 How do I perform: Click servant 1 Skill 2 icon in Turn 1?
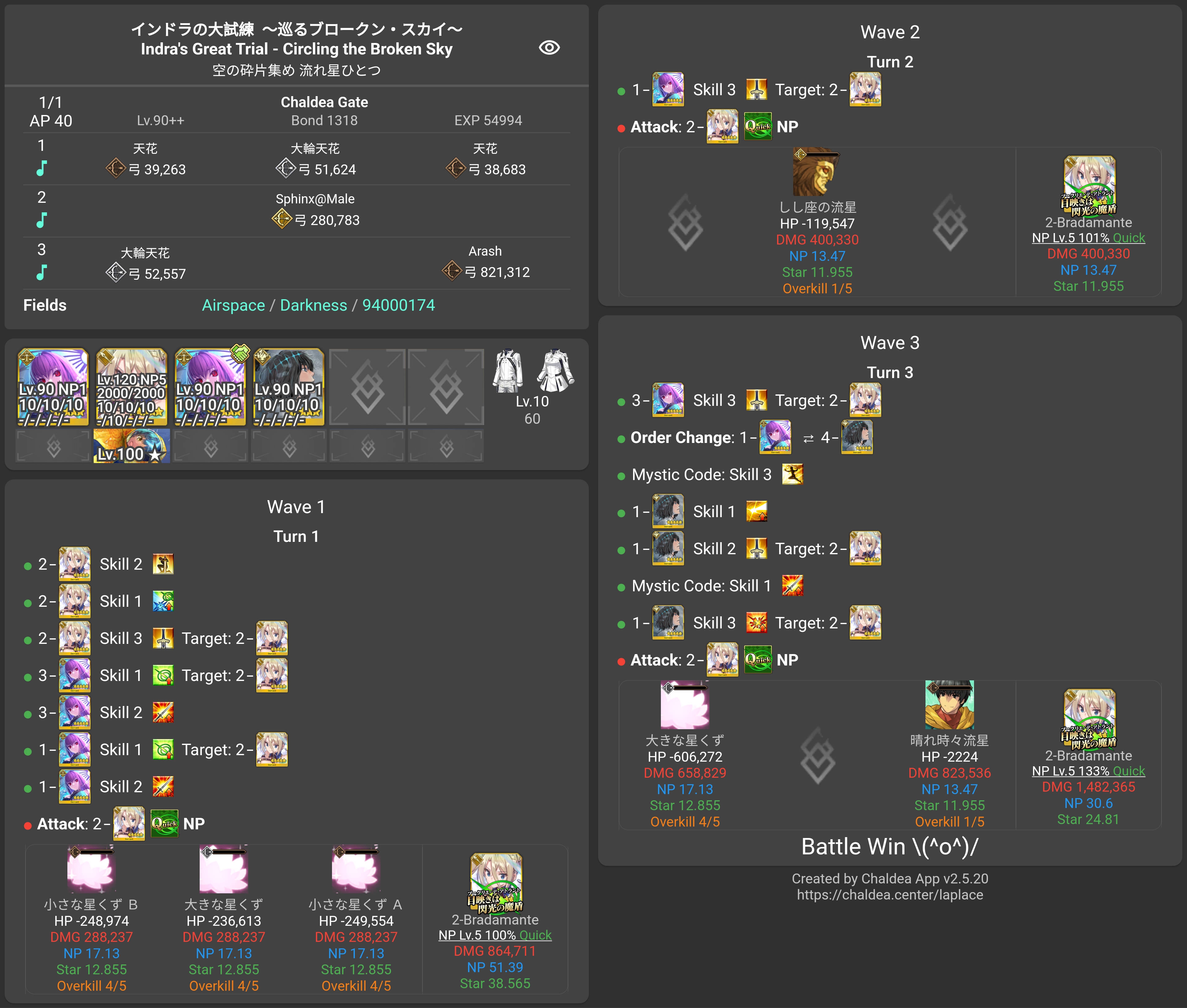pos(163,787)
